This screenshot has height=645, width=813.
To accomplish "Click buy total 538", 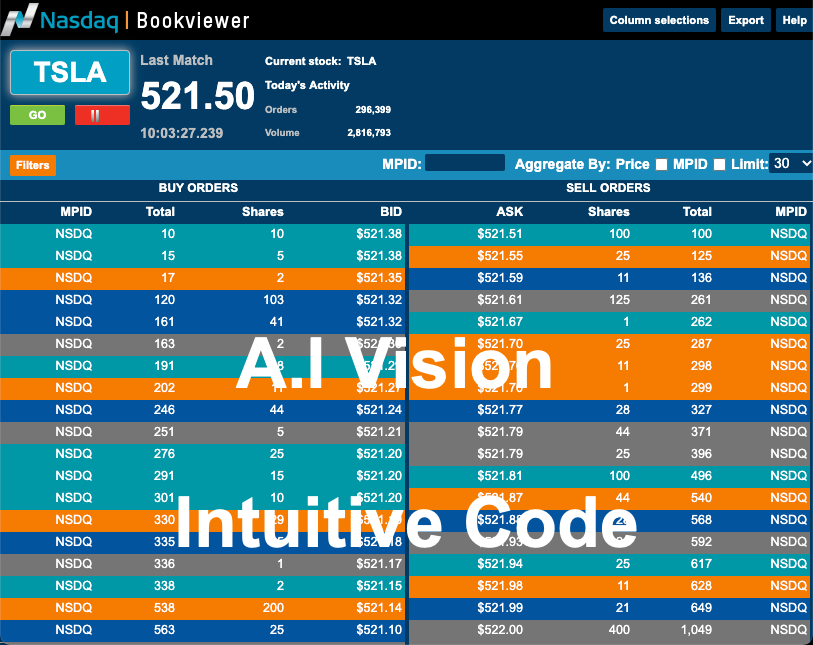I will [x=164, y=608].
